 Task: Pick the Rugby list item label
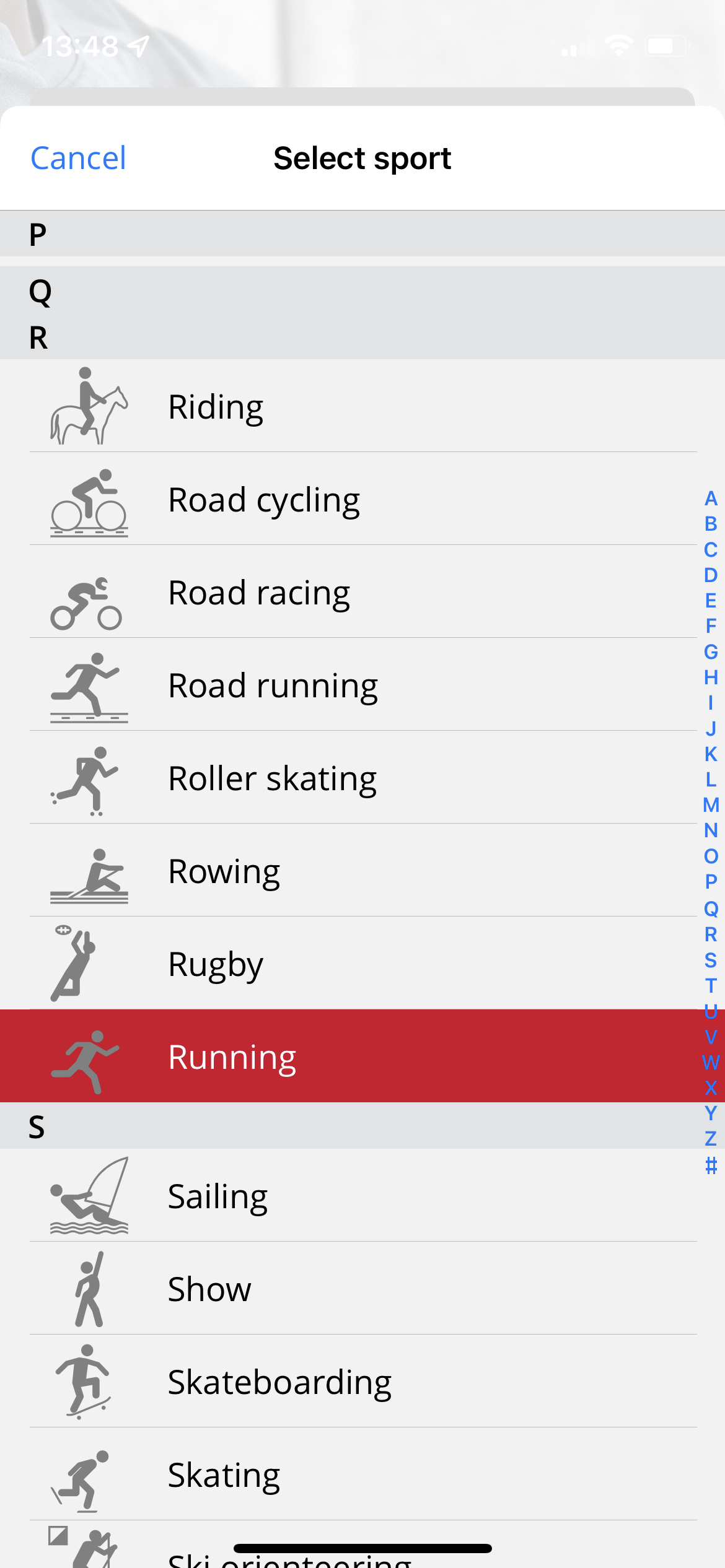point(216,965)
